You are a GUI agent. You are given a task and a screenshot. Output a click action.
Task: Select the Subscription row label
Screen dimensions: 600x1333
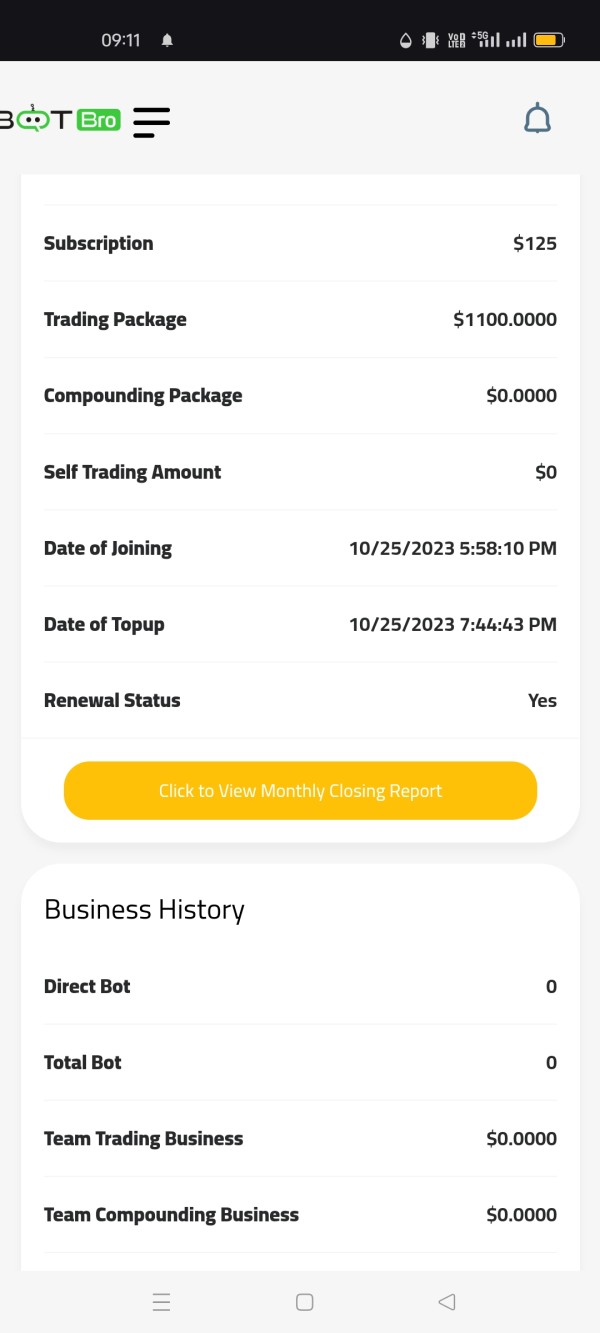pos(98,243)
